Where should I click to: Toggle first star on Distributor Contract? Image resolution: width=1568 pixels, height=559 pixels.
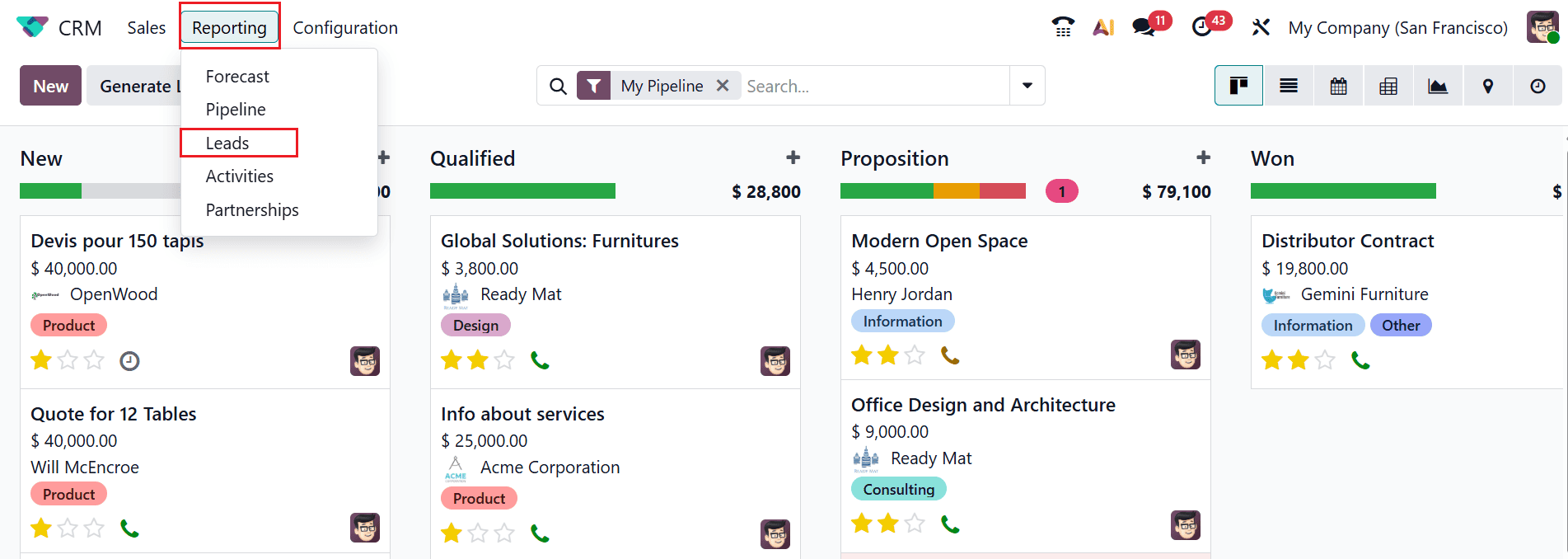click(x=1272, y=360)
